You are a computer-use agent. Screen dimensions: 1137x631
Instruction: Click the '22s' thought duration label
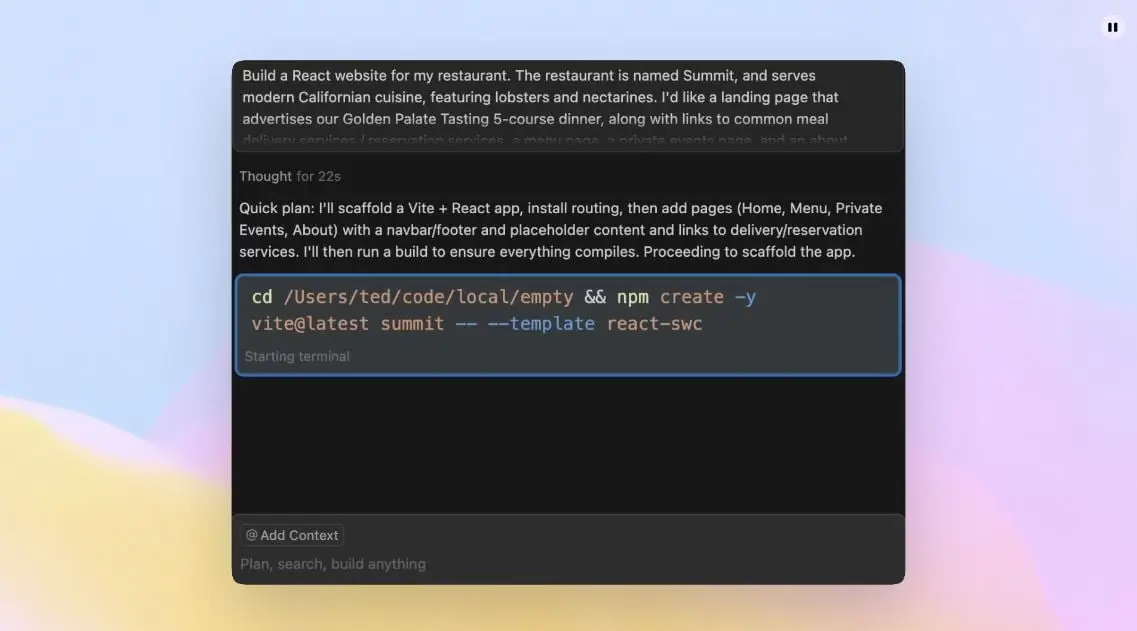pos(329,177)
